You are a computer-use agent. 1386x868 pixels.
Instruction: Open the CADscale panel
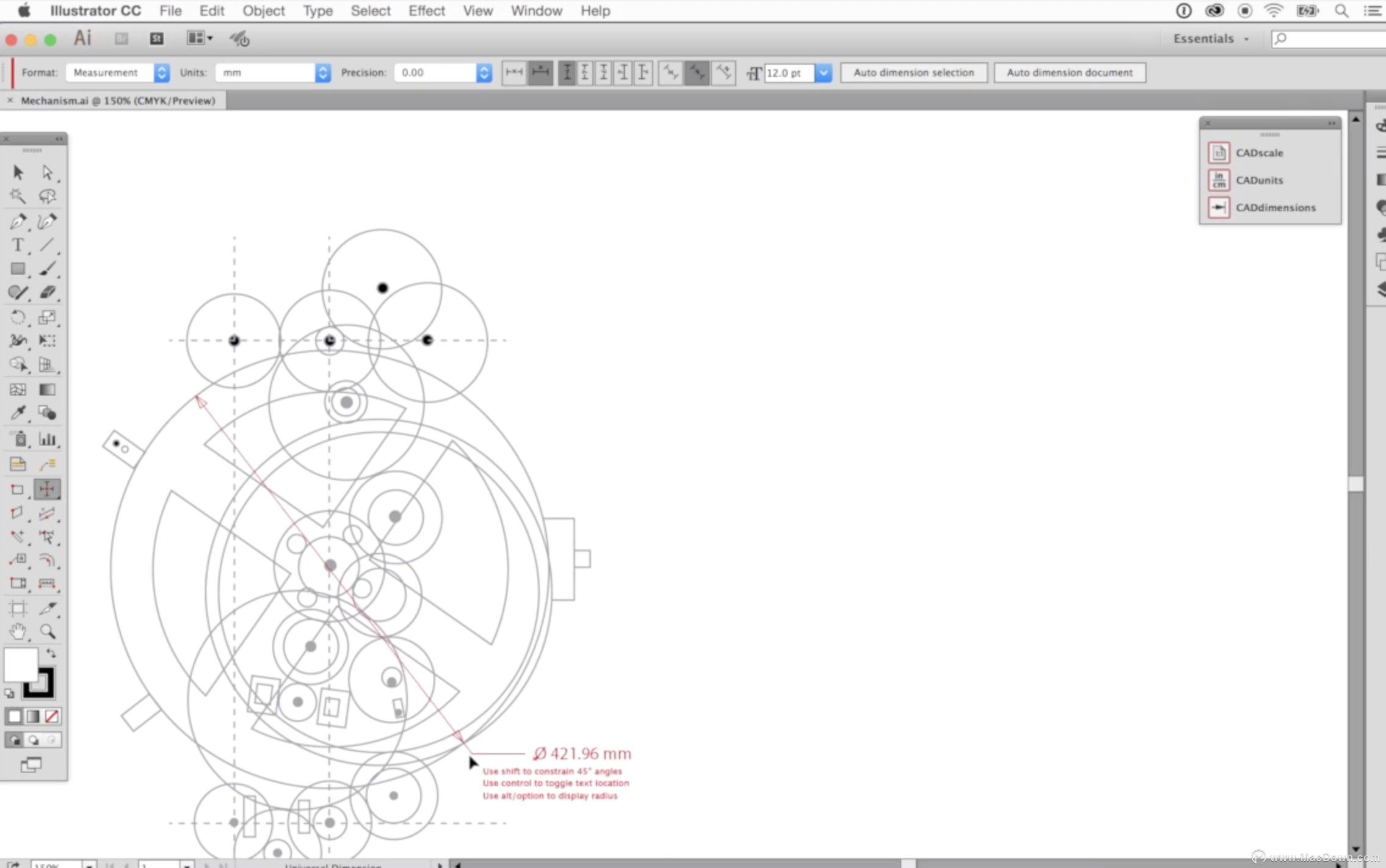pos(1258,153)
